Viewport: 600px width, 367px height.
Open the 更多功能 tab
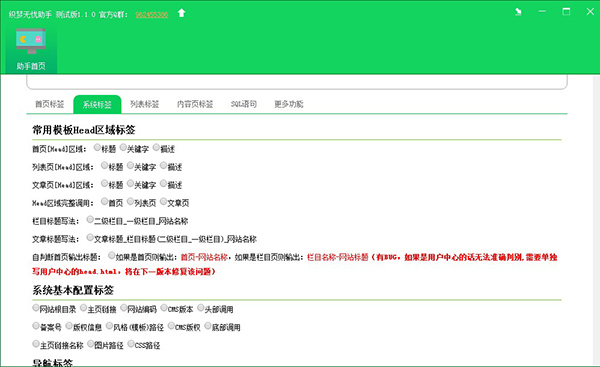tap(289, 104)
